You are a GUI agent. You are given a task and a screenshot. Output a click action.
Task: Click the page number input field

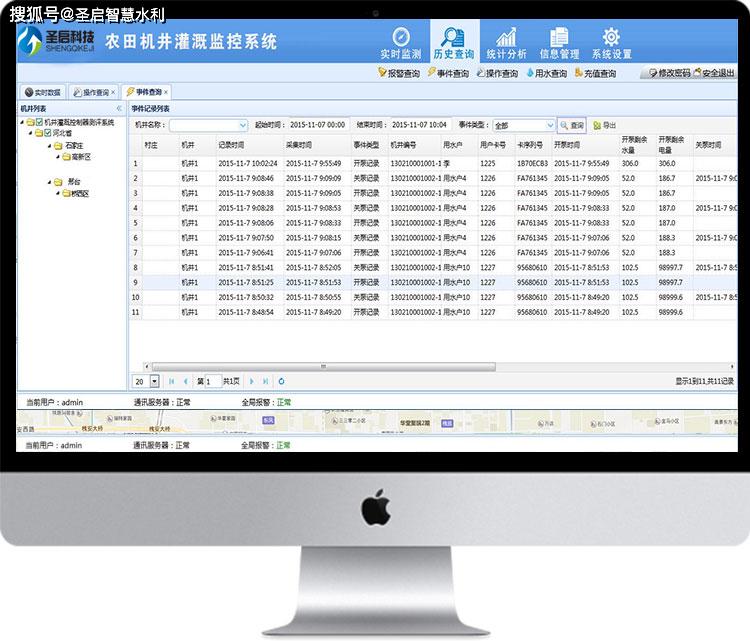pos(213,382)
